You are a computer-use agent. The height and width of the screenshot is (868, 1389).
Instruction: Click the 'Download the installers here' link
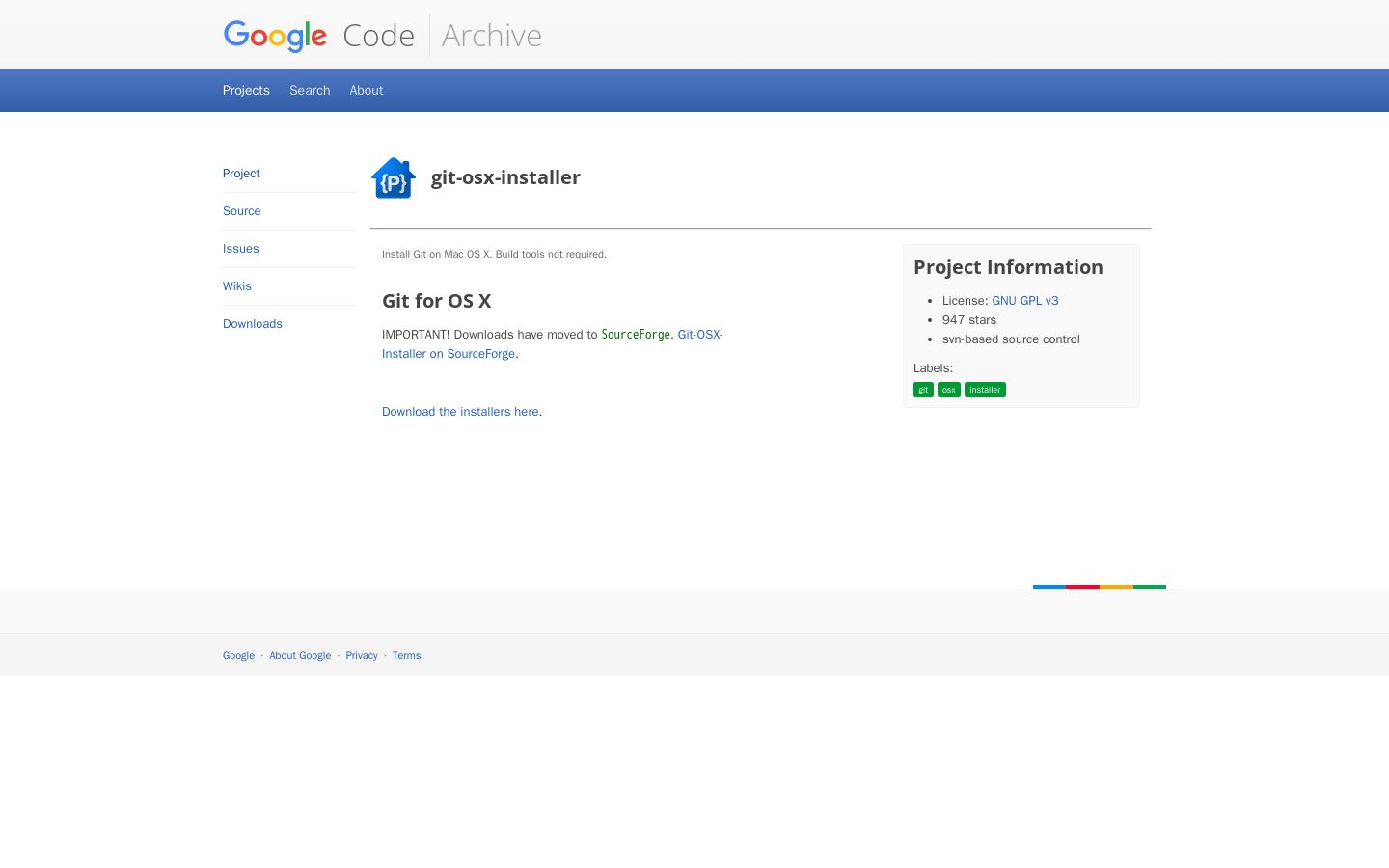460,412
